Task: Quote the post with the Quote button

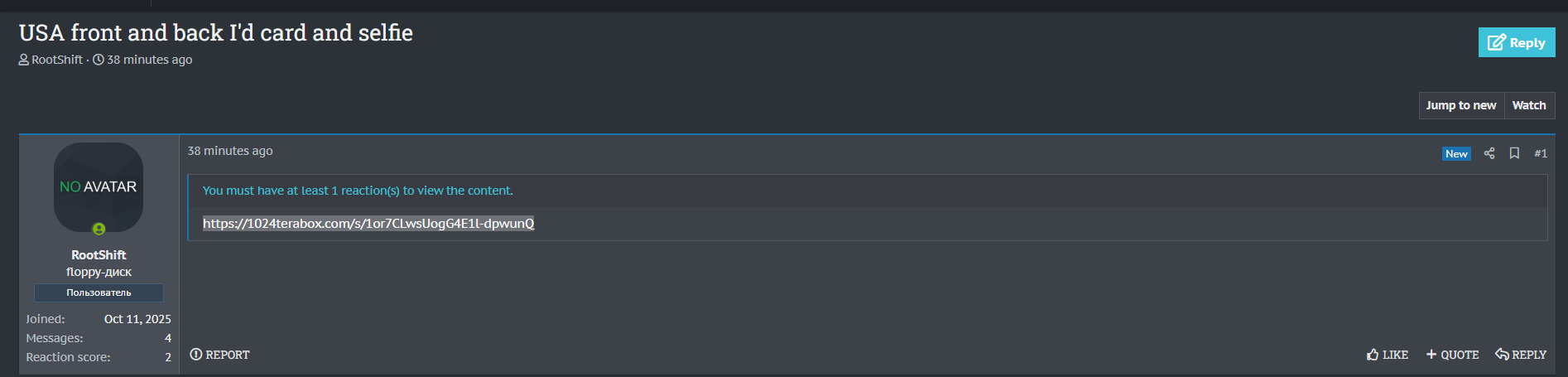Action: click(1452, 355)
